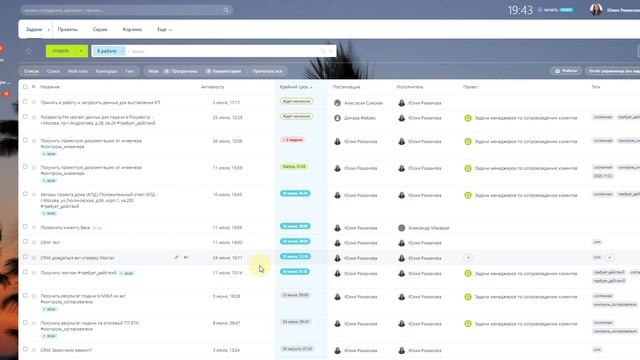Click the Комментарии counter filter

(x=224, y=71)
